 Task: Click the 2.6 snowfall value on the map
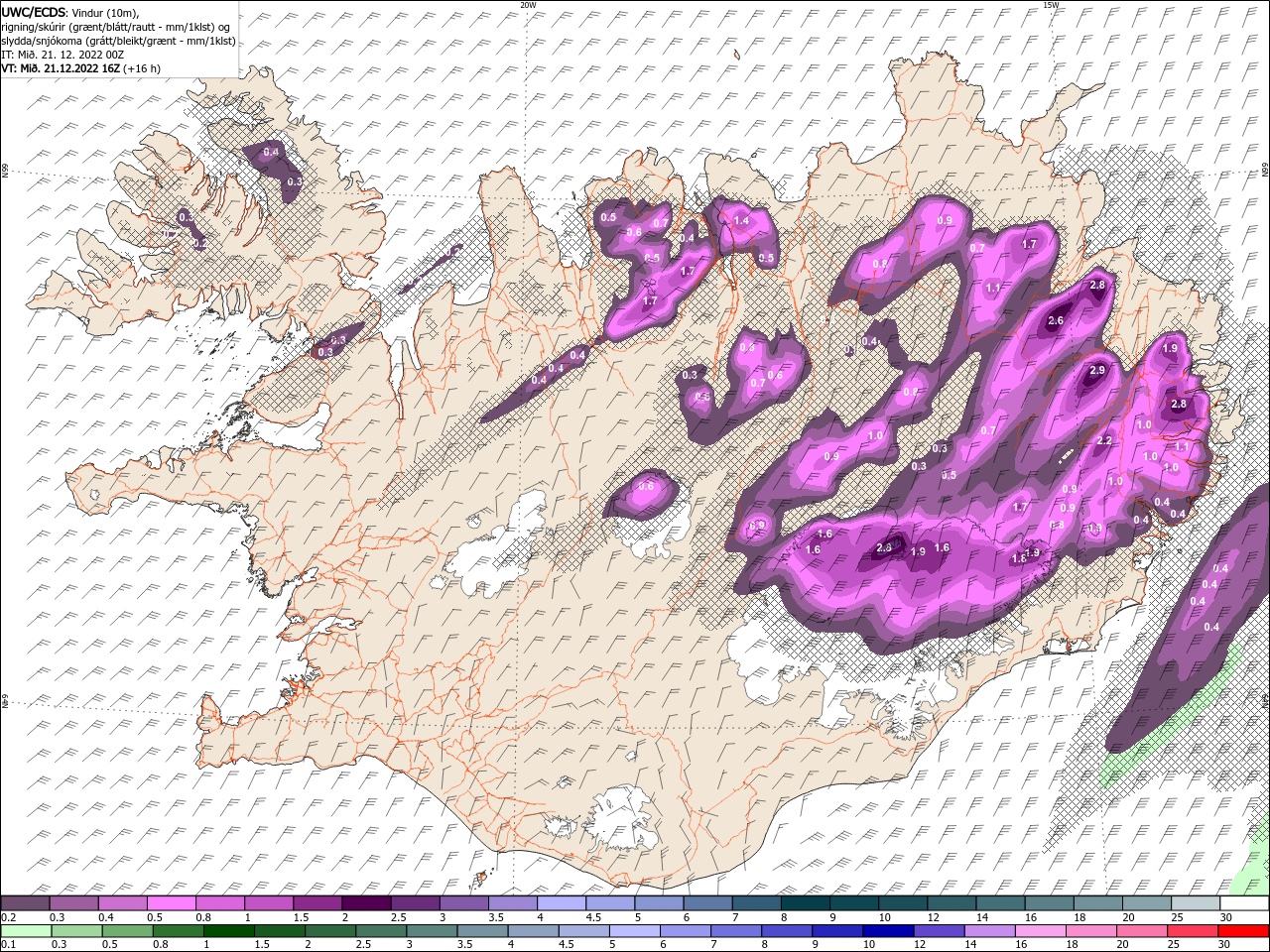point(1056,321)
